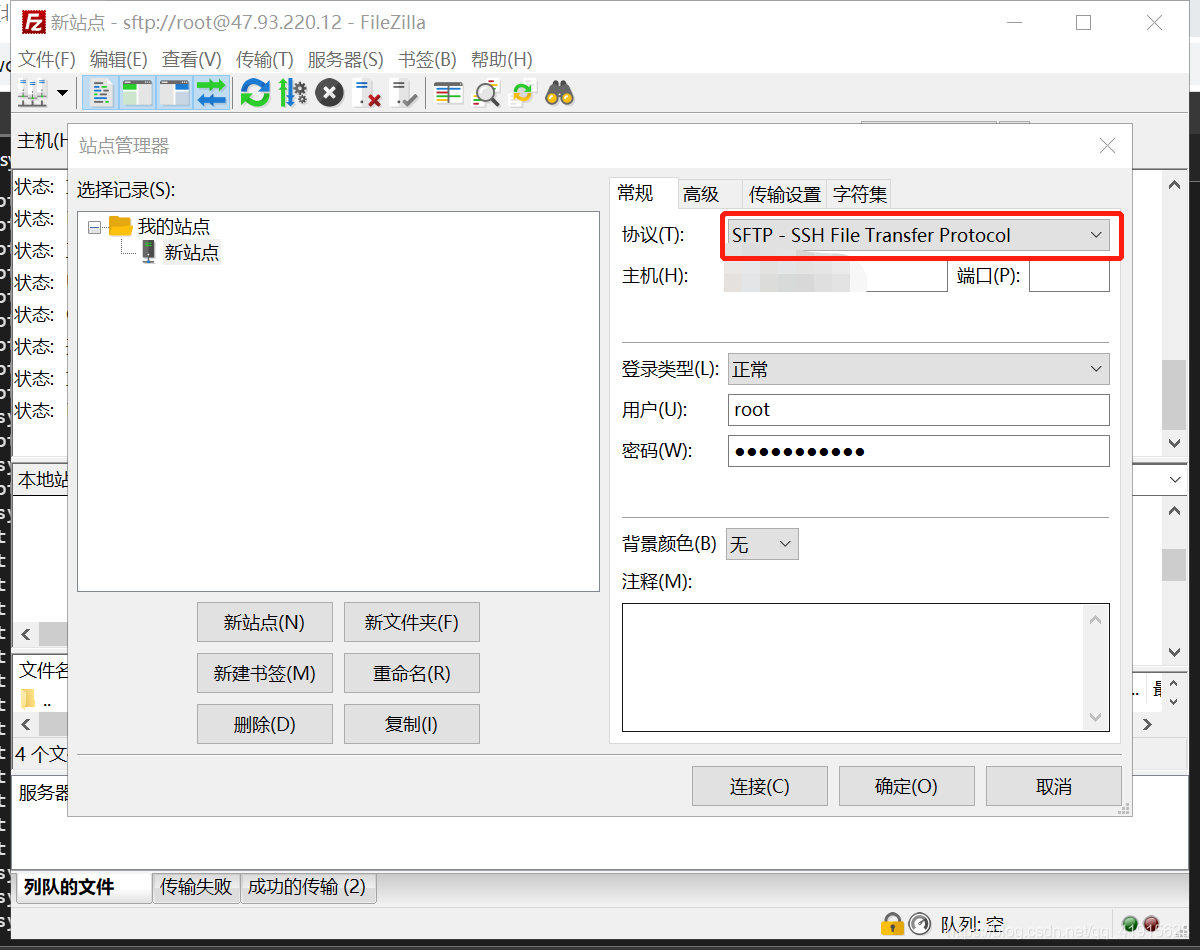Click the FileZilla logo in title bar
Viewport: 1200px width, 950px height.
(x=32, y=22)
